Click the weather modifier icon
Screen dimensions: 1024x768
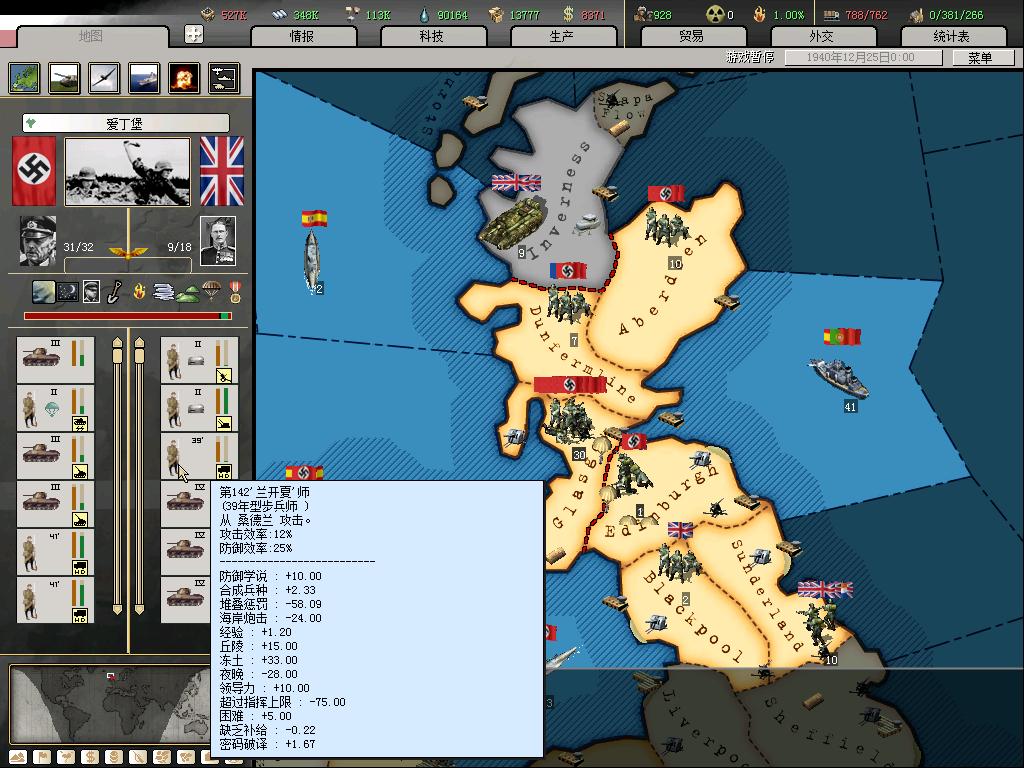pos(44,291)
